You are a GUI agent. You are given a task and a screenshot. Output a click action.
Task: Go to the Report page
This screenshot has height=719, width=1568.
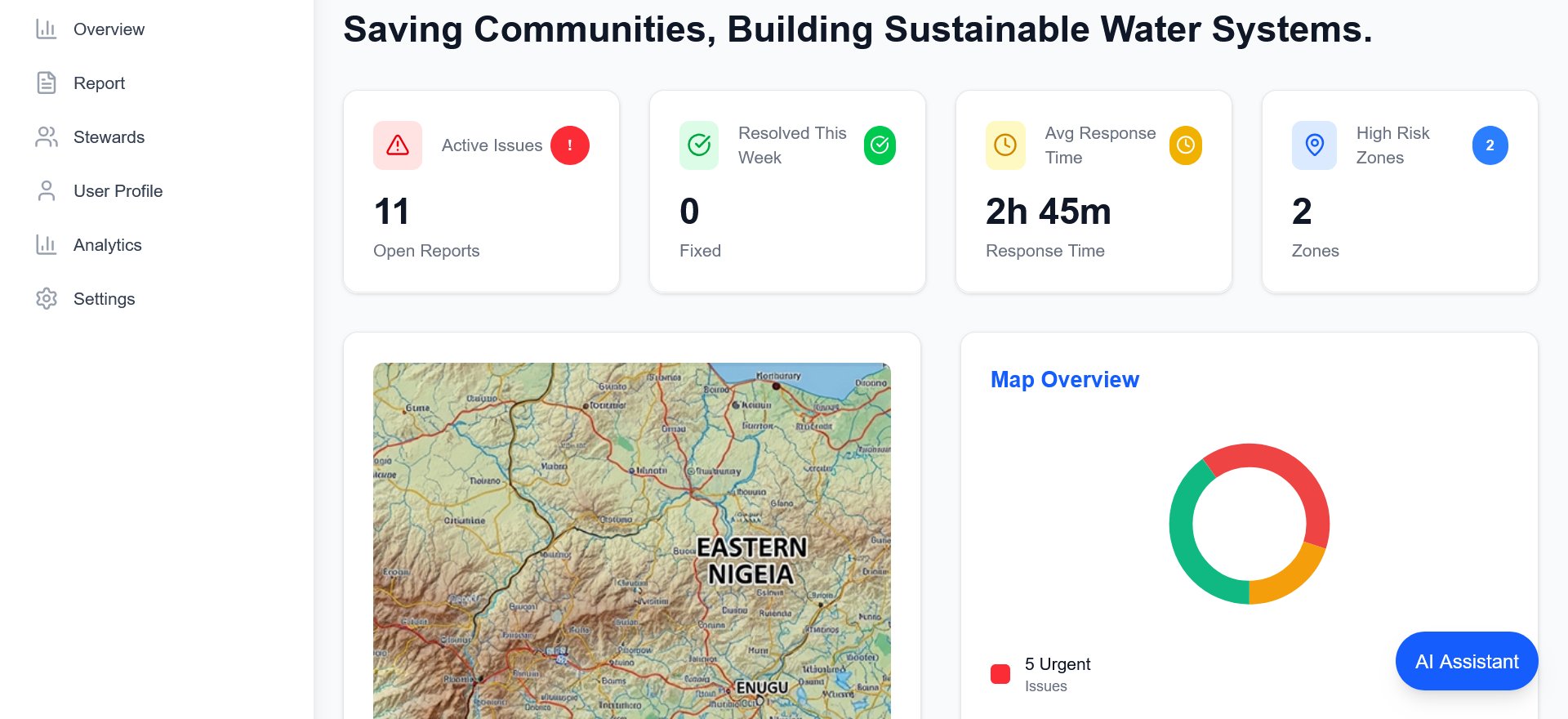[x=99, y=83]
